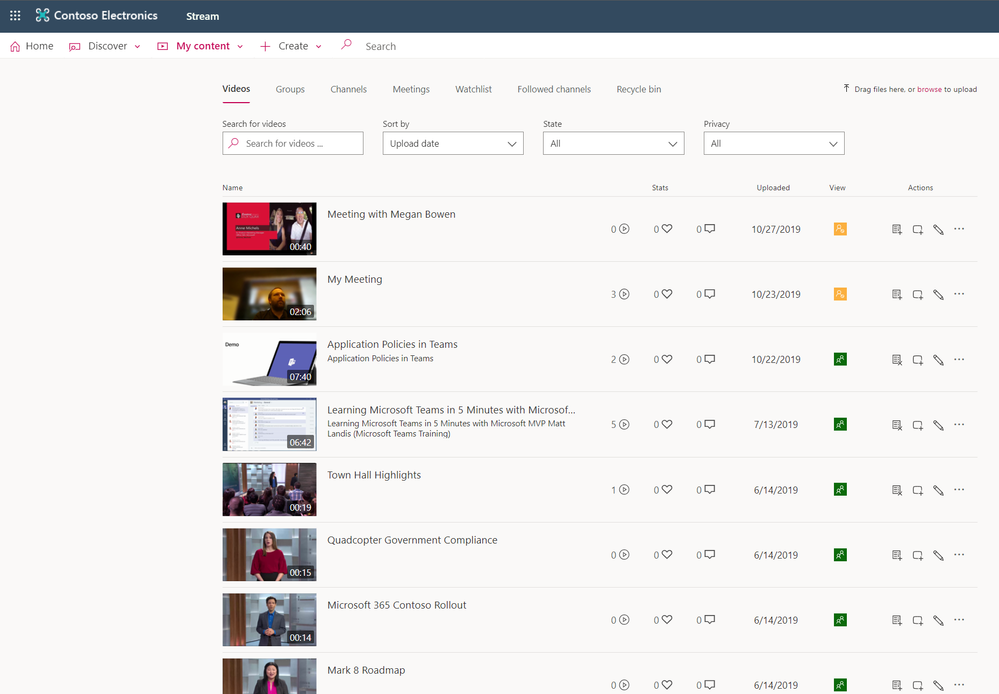
Task: Edit Microsoft 365 Contoso Rollout via pencil icon
Action: (x=938, y=620)
